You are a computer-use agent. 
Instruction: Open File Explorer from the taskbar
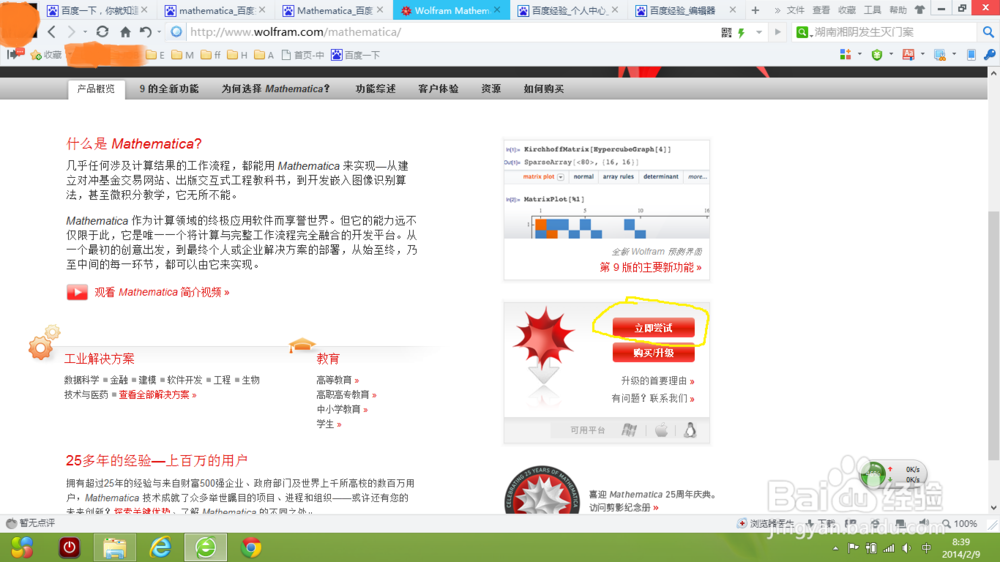[x=115, y=547]
